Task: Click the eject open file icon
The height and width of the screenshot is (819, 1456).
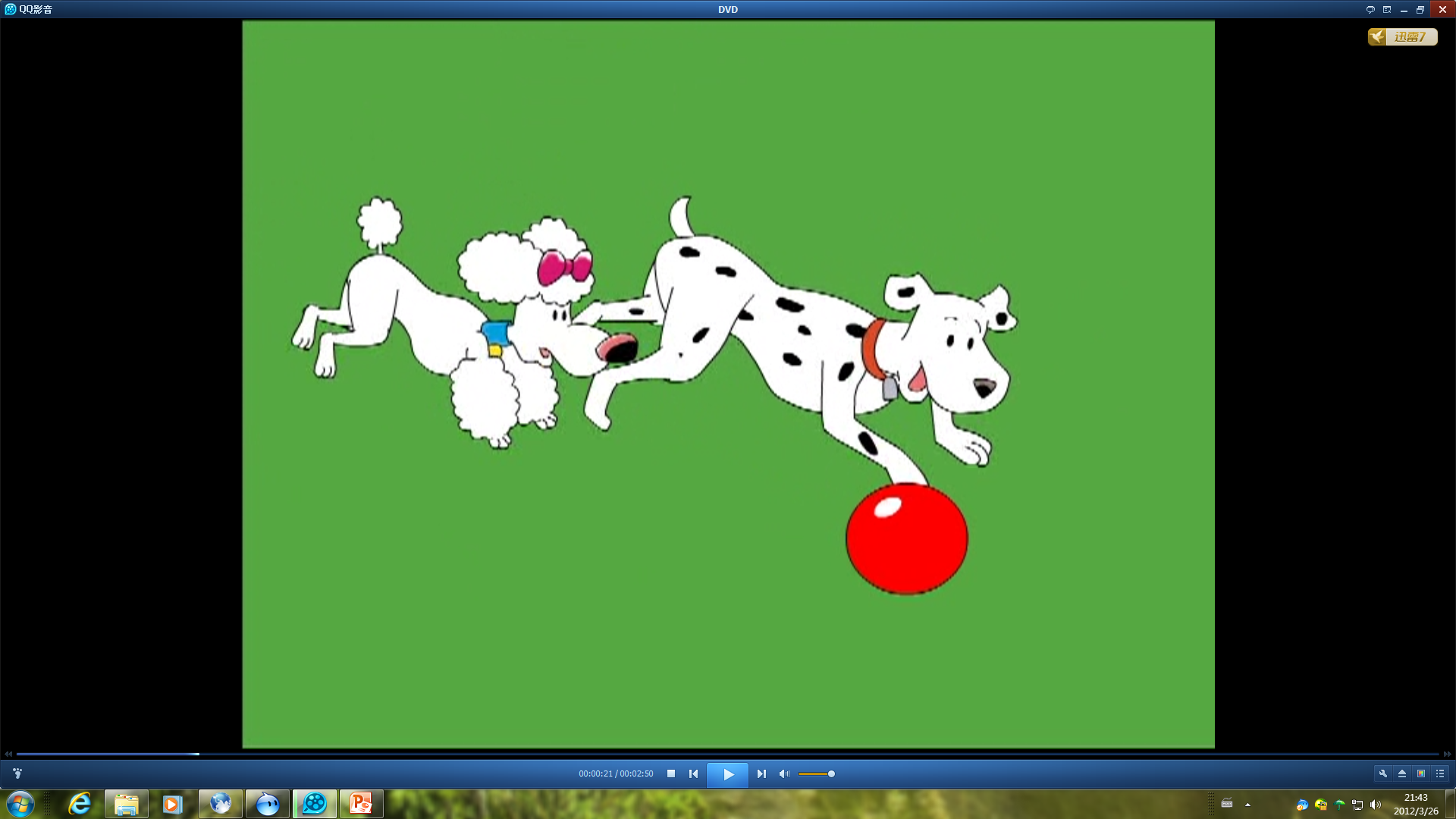Action: 1402,773
